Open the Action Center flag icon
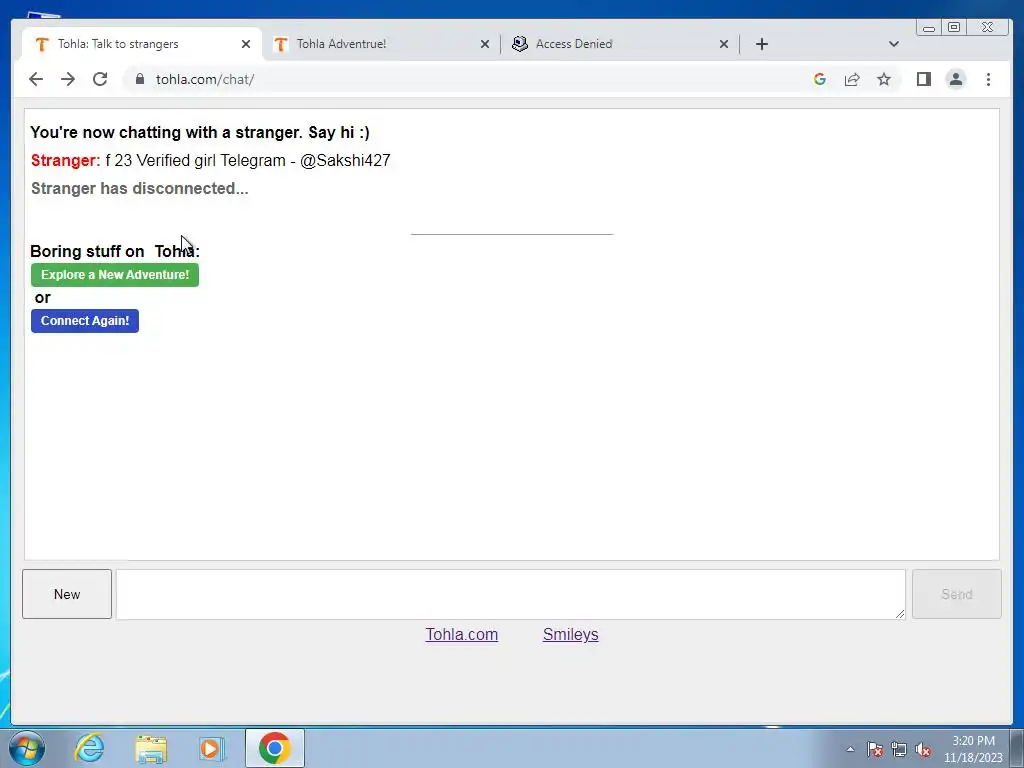 pos(875,749)
